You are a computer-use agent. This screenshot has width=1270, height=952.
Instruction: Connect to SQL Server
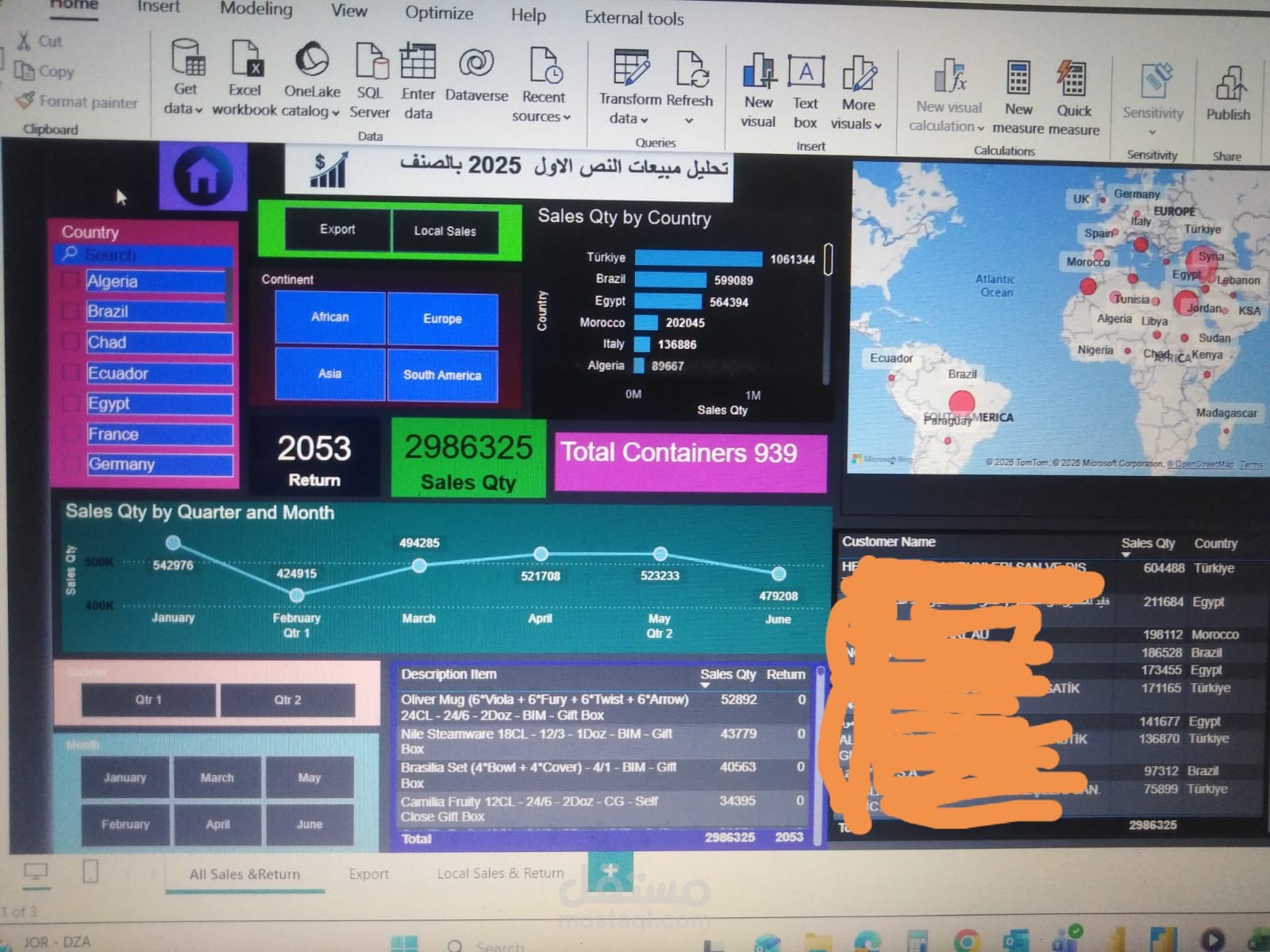(x=370, y=79)
